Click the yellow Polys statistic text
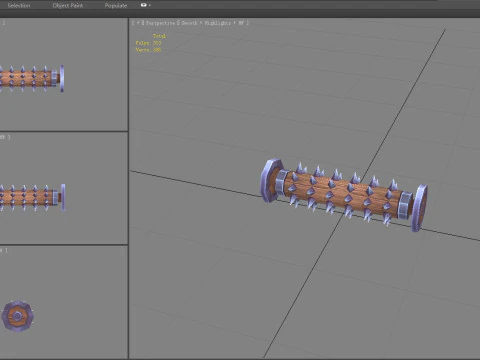This screenshot has width=480, height=360. (x=148, y=43)
